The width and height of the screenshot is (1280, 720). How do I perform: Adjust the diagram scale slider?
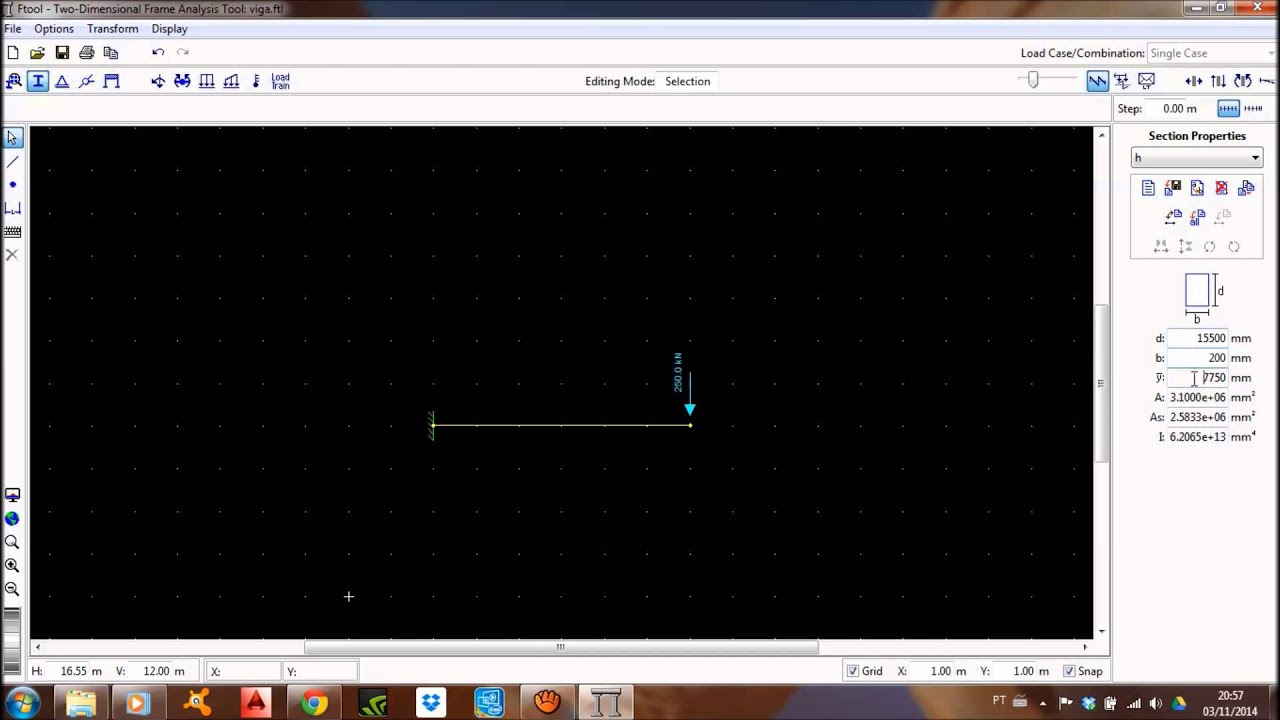coord(1034,80)
